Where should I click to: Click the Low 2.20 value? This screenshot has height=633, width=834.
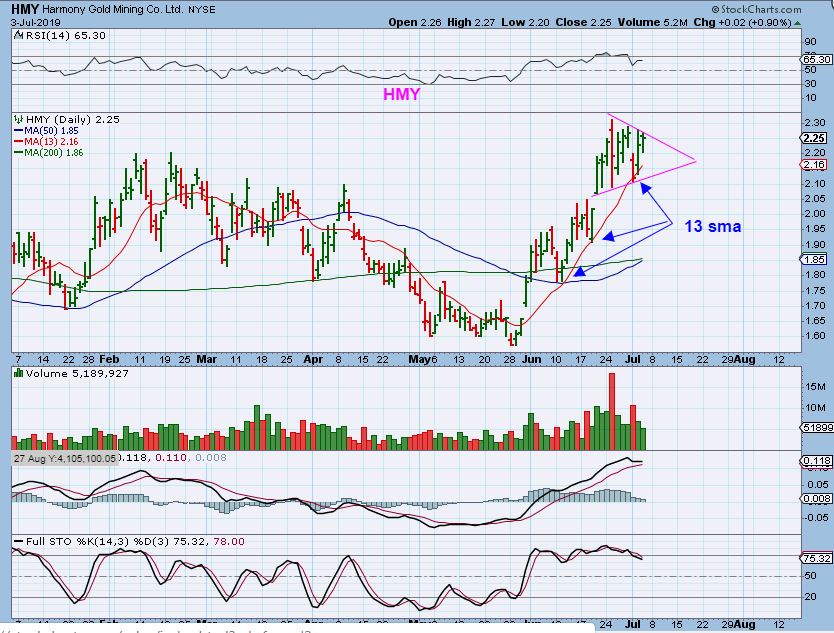click(x=526, y=22)
